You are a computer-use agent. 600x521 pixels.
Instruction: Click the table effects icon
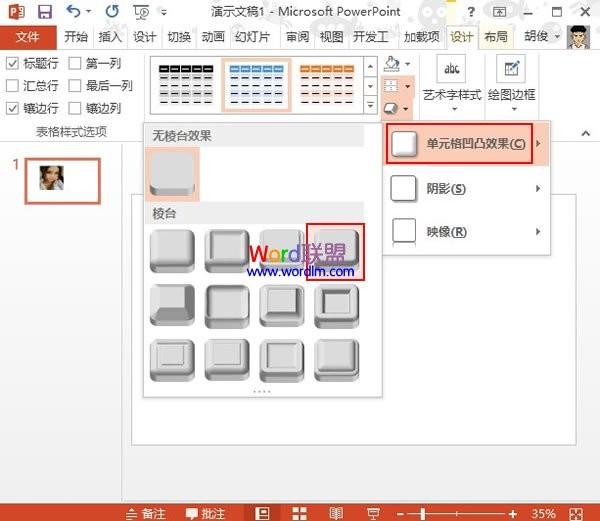pyautogui.click(x=391, y=109)
